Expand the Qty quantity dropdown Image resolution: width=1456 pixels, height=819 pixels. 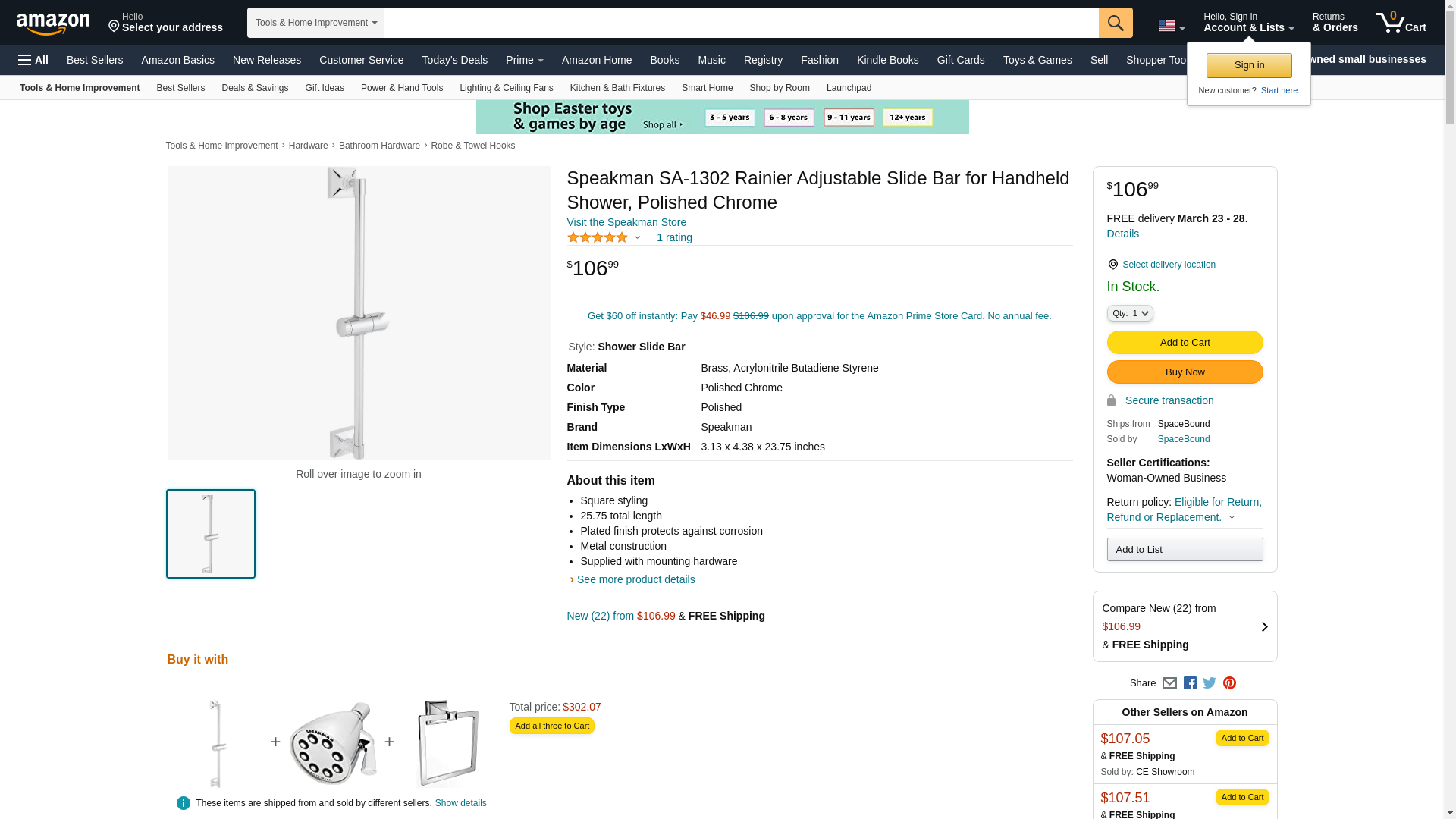click(1130, 313)
